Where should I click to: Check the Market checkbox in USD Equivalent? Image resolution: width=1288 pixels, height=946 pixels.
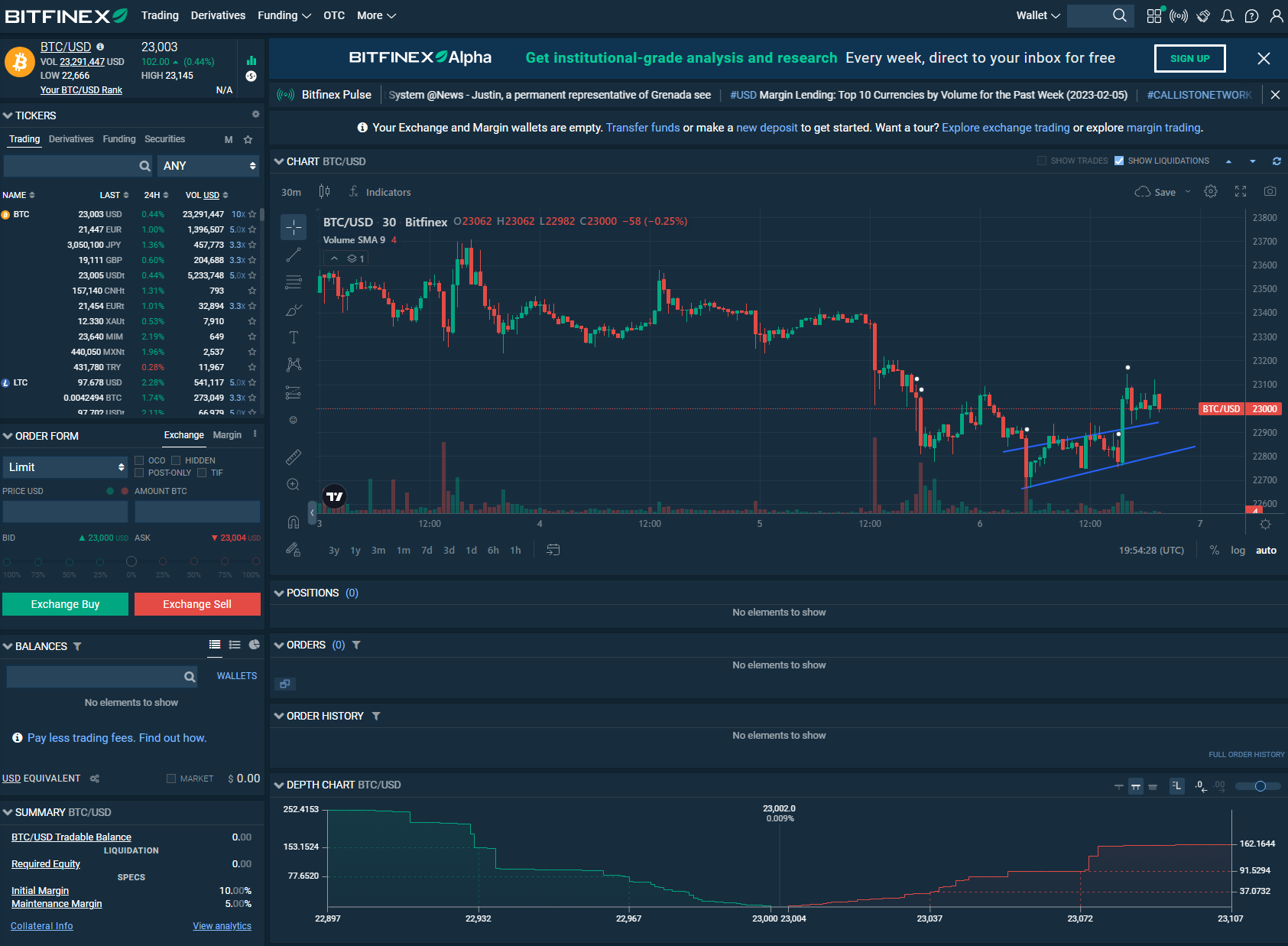tap(171, 779)
